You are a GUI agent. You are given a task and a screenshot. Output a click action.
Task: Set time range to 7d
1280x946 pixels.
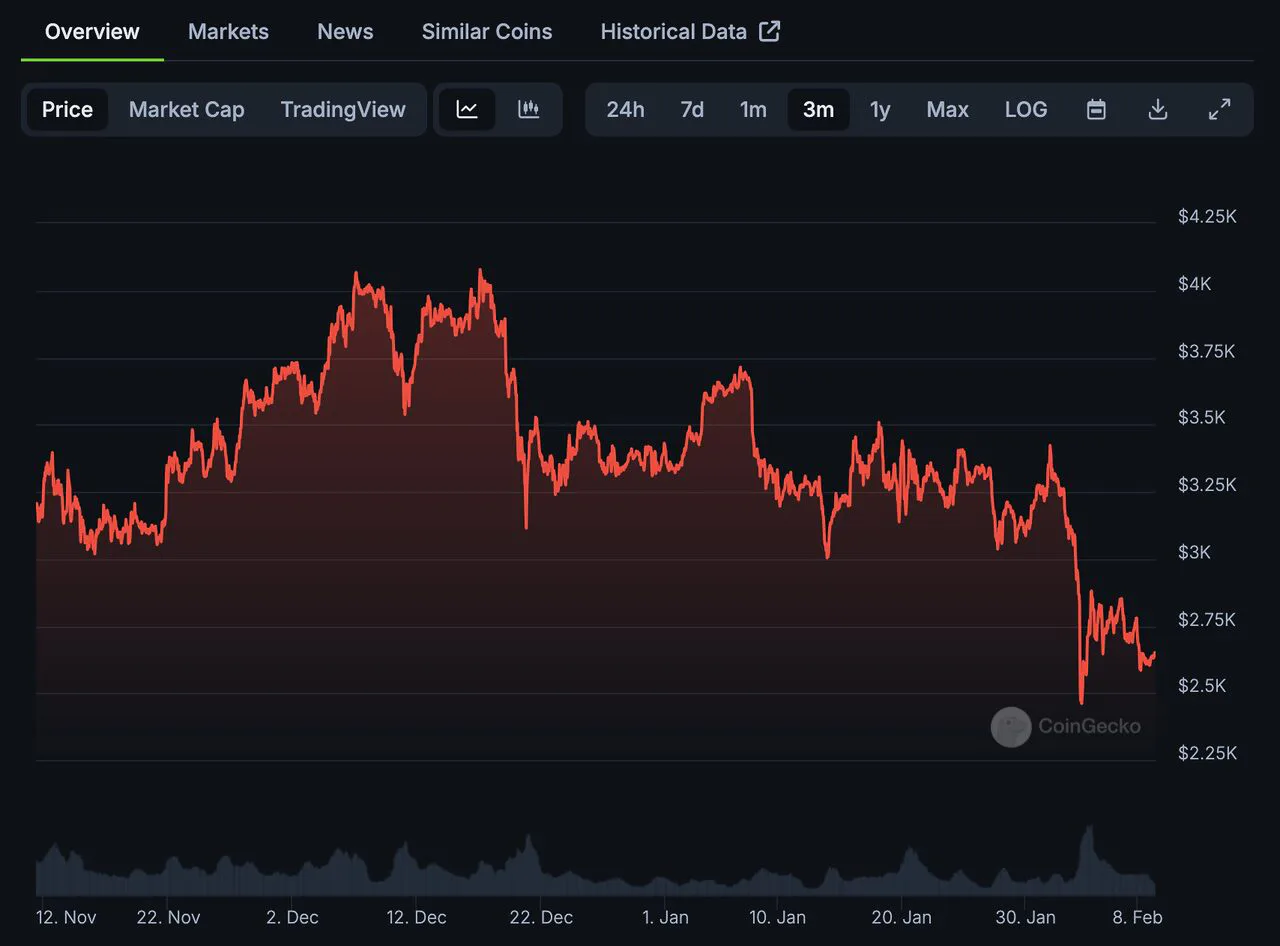pyautogui.click(x=692, y=110)
